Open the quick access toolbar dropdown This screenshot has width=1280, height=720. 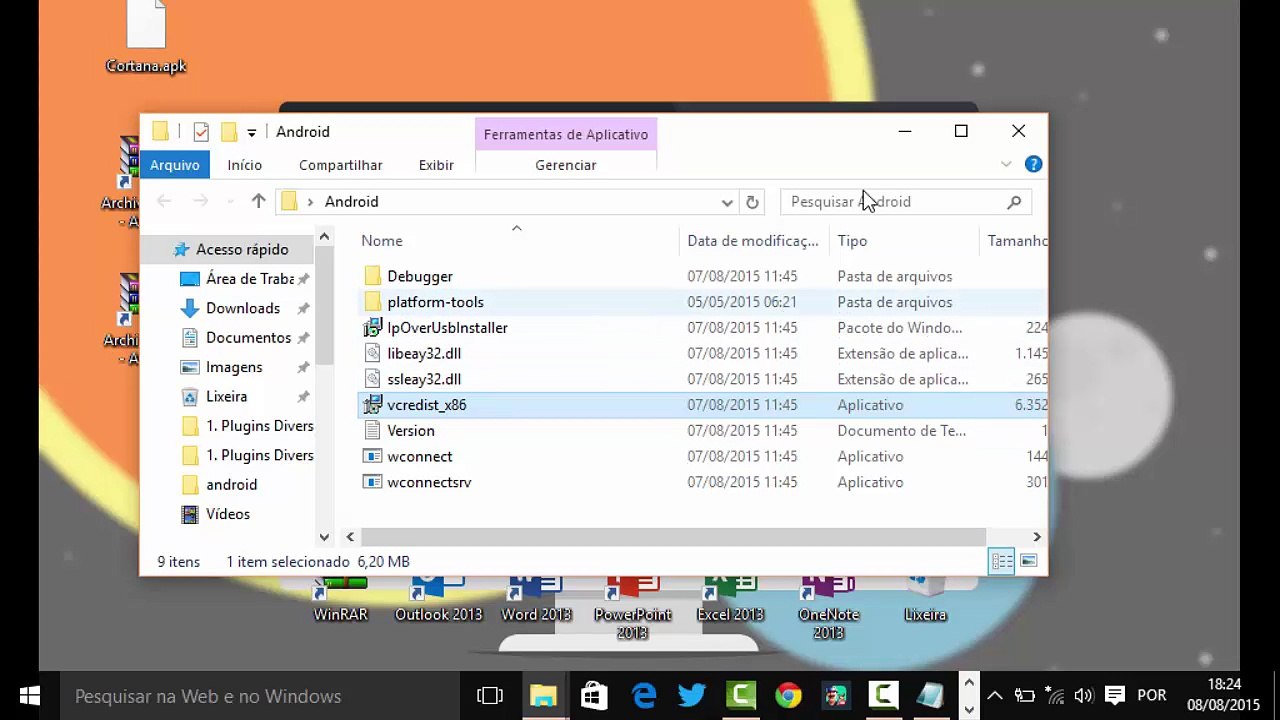[x=251, y=133]
